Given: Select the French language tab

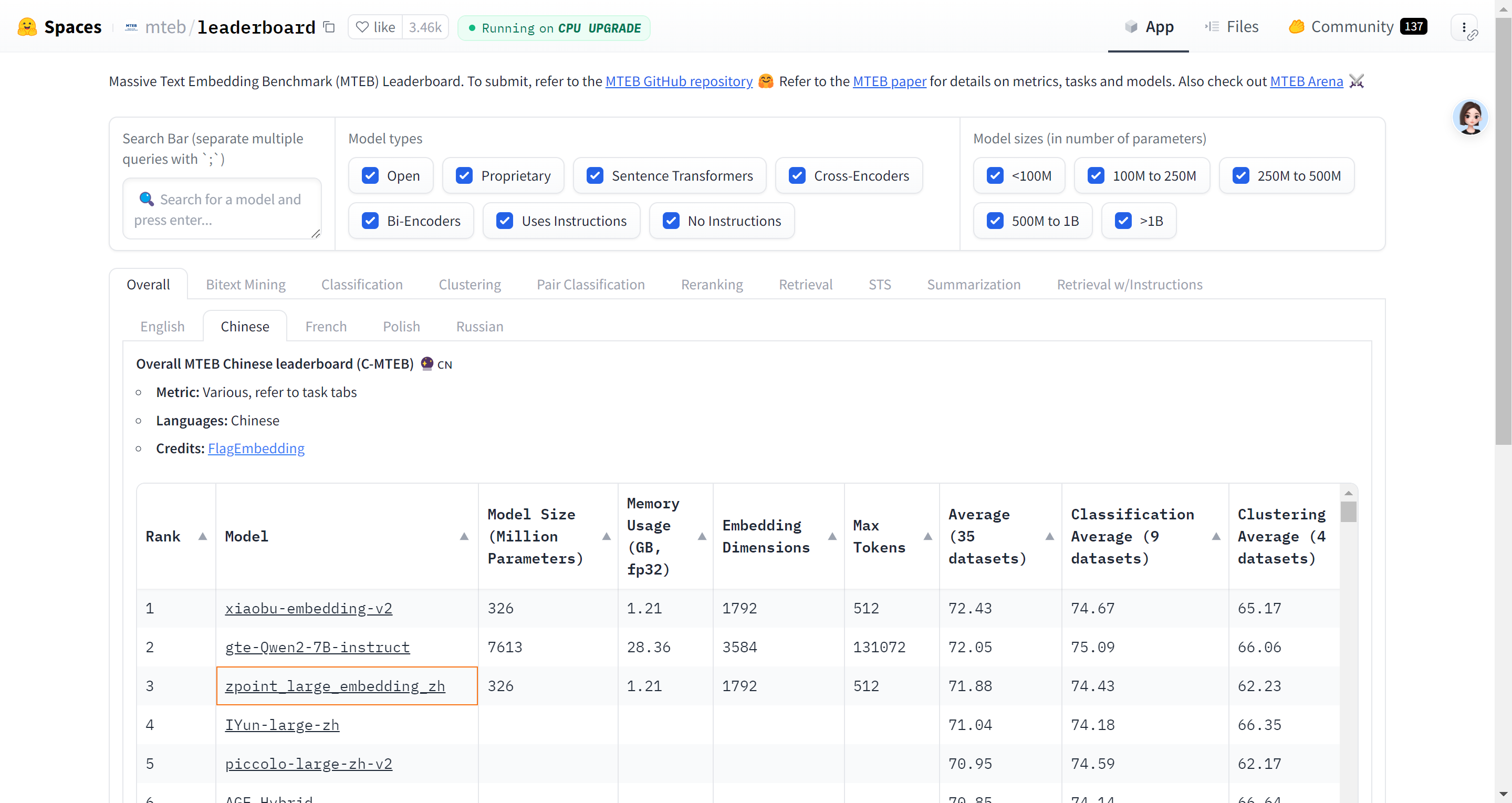Looking at the screenshot, I should click(326, 326).
